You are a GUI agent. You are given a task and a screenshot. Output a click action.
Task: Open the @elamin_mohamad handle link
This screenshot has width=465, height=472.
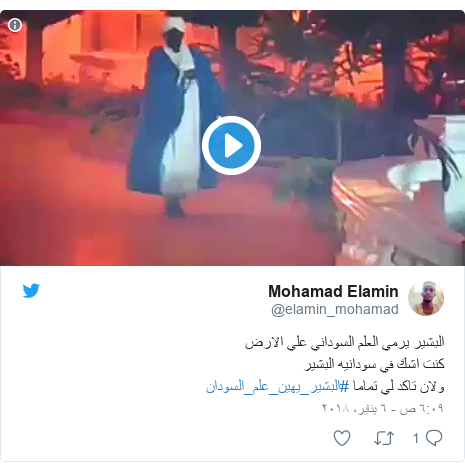coord(335,309)
